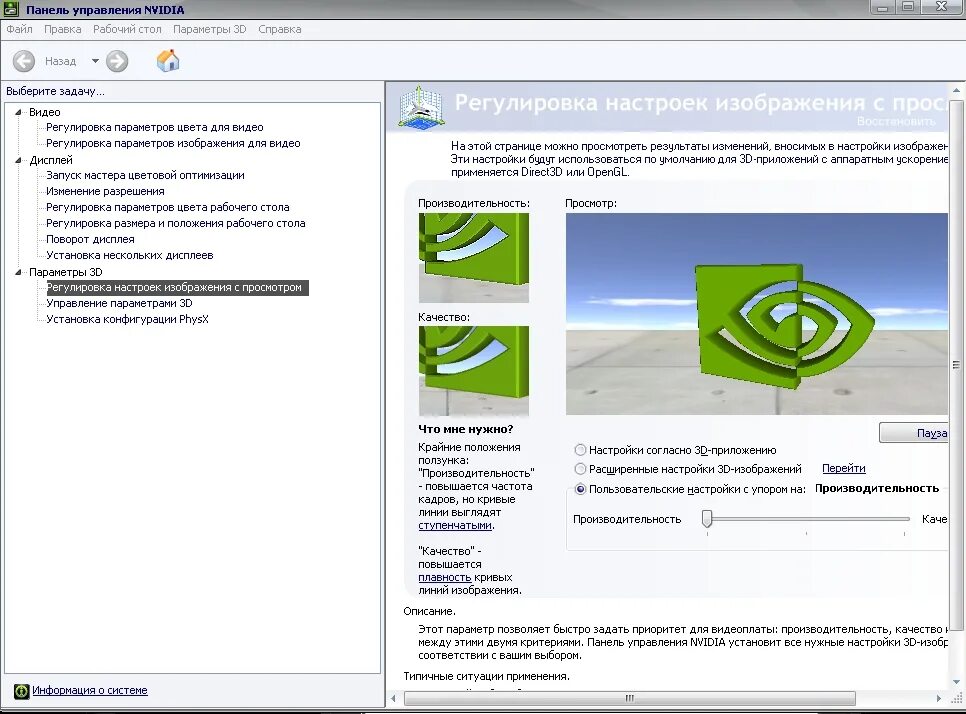This screenshot has height=714, width=966.
Task: Go to the Home page icon
Action: (168, 60)
